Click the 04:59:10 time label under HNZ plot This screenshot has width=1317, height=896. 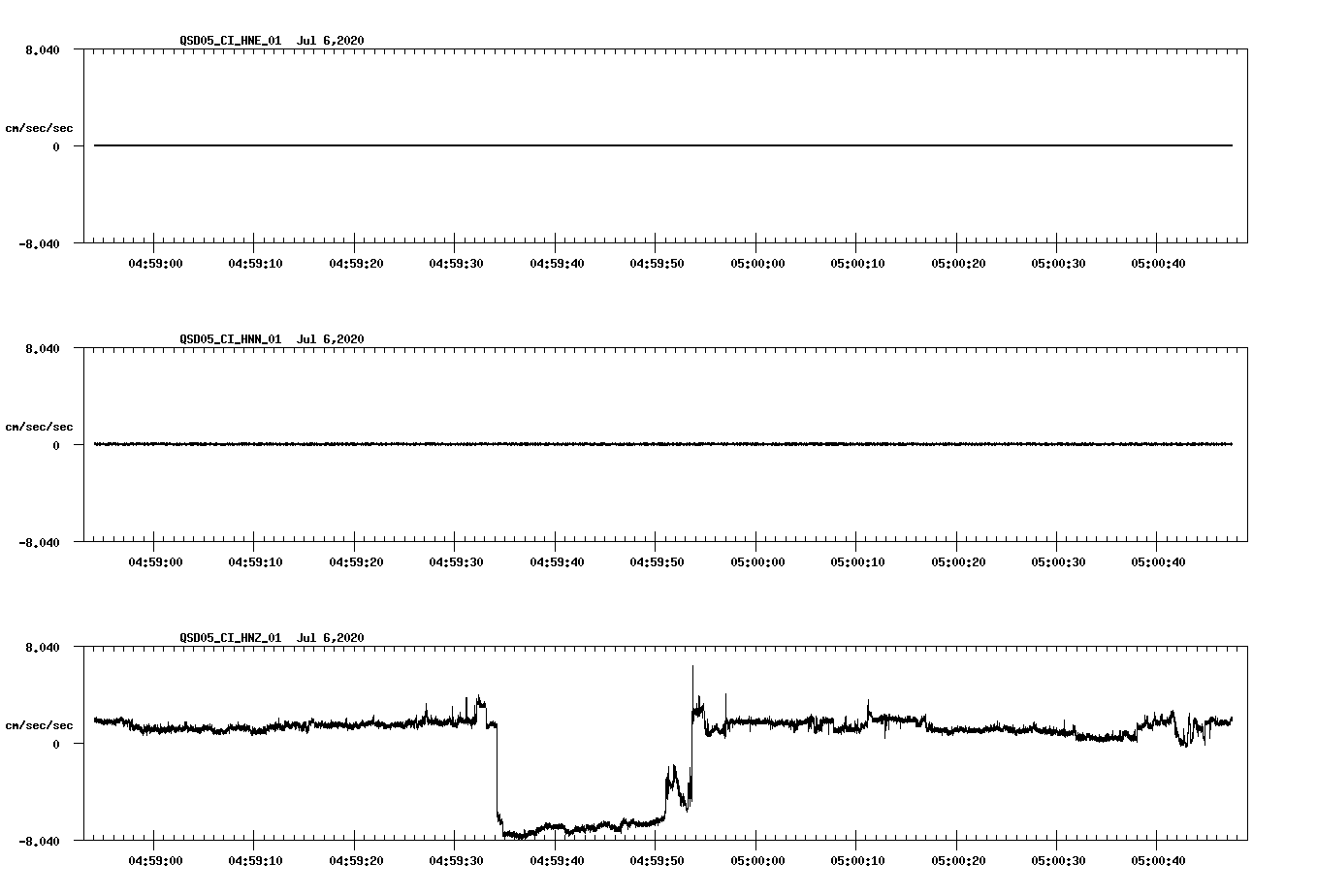[256, 861]
